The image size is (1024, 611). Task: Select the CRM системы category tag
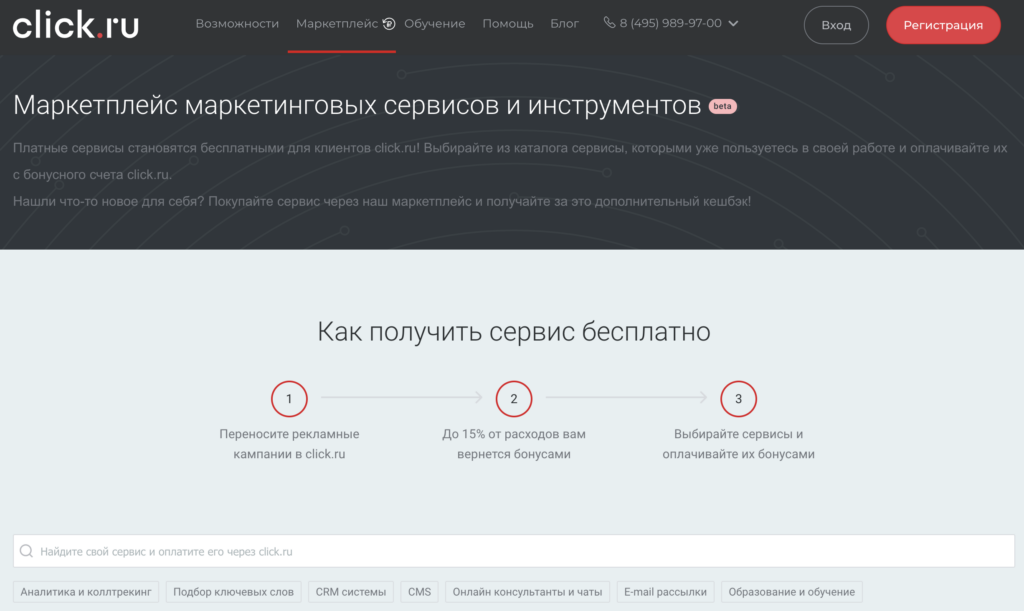tap(351, 592)
